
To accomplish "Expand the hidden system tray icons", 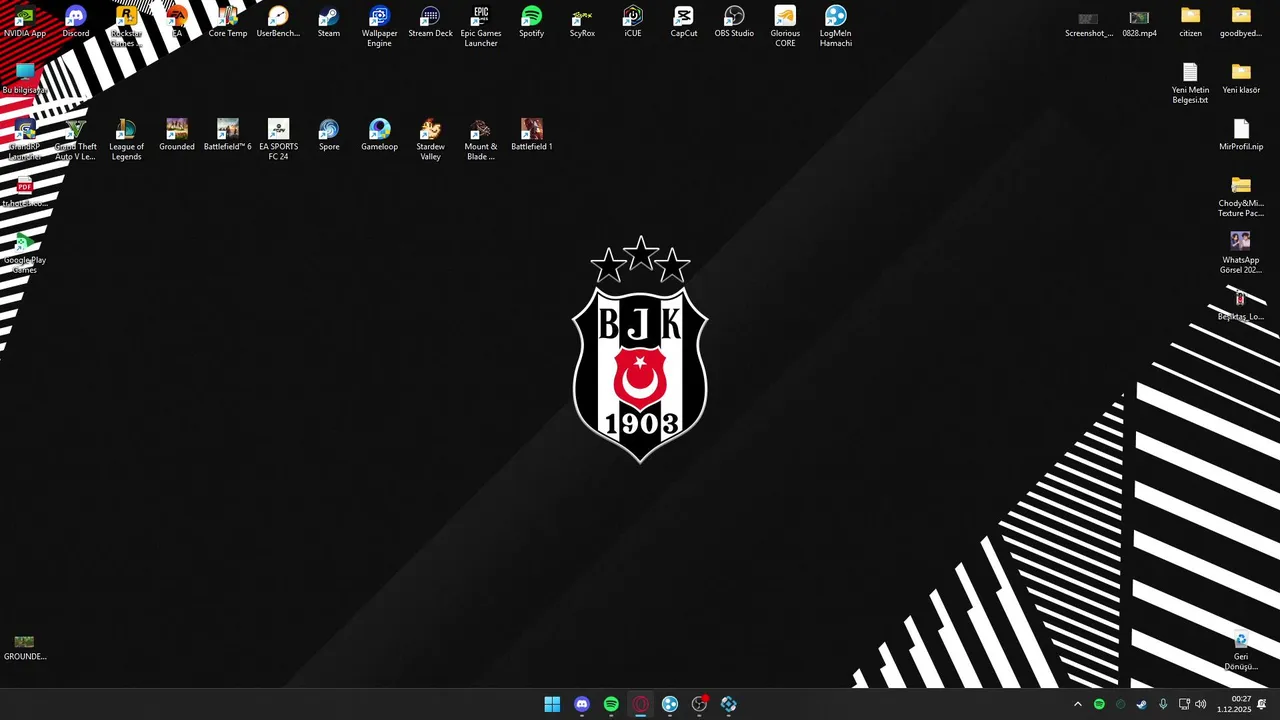I will 1077,704.
